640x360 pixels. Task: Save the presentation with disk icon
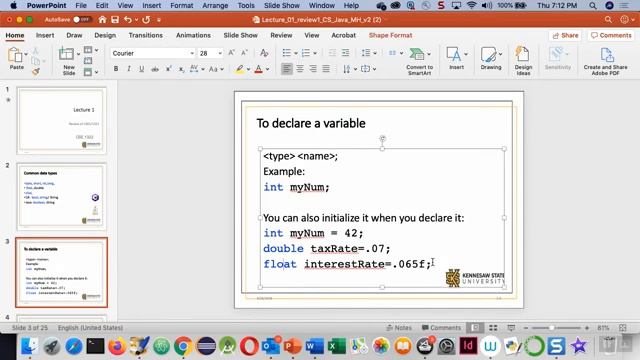115,20
